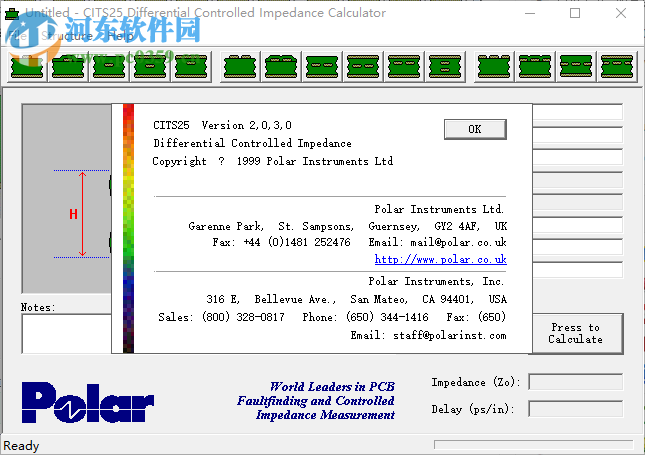Click the application icon in title bar

coord(12,14)
